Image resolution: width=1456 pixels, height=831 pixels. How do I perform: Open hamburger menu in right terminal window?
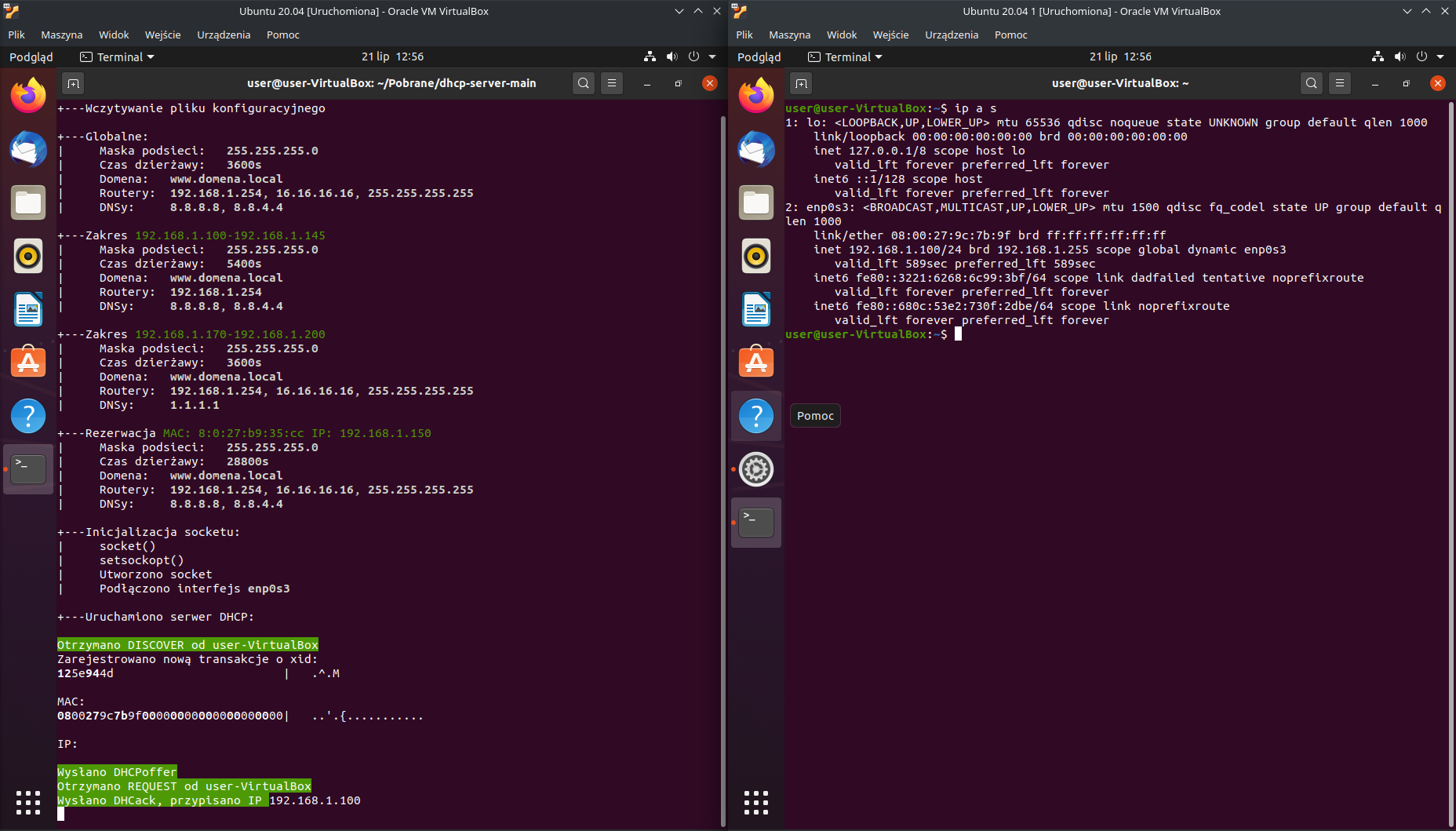click(x=1340, y=83)
